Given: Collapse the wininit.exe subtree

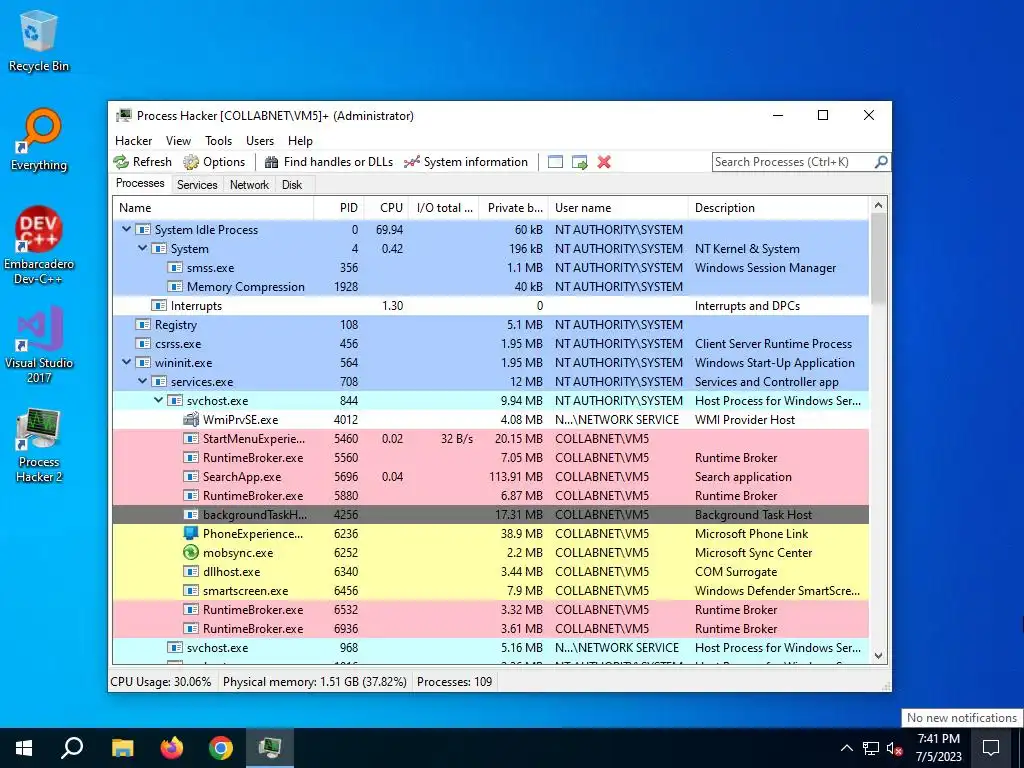Looking at the screenshot, I should [127, 362].
